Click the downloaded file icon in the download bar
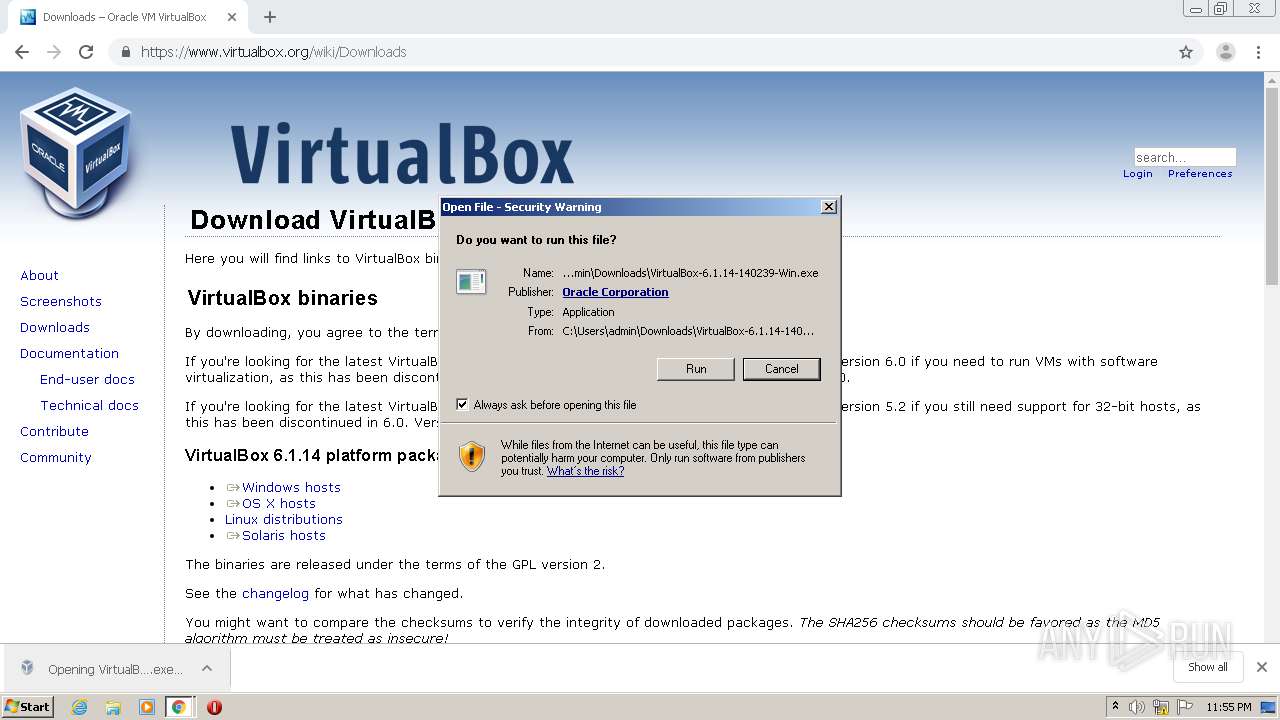 (28, 668)
